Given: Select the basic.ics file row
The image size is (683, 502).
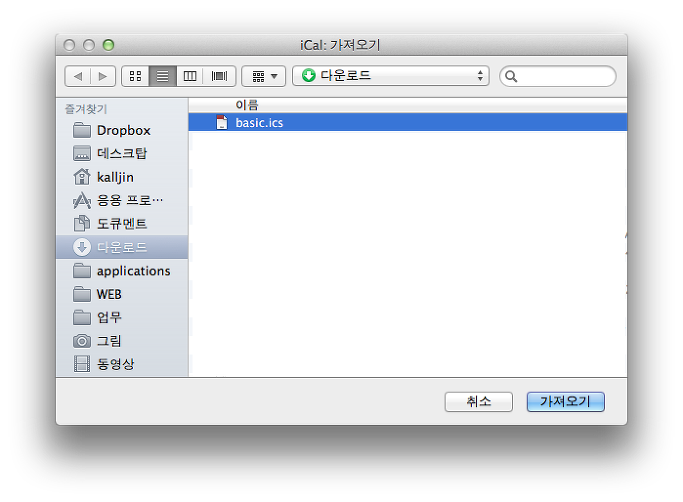Looking at the screenshot, I should pyautogui.click(x=408, y=122).
